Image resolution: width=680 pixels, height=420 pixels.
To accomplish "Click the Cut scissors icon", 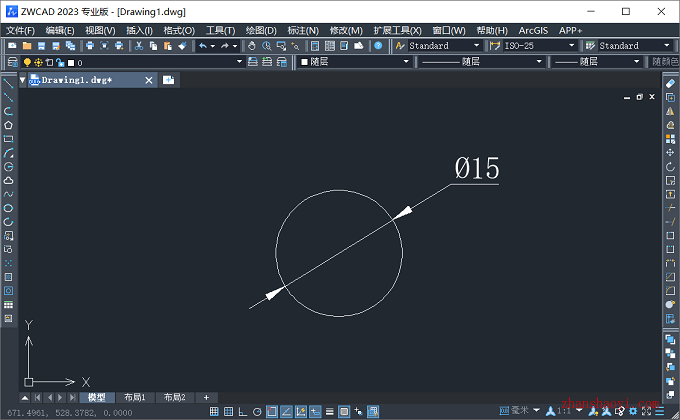I will (139, 46).
